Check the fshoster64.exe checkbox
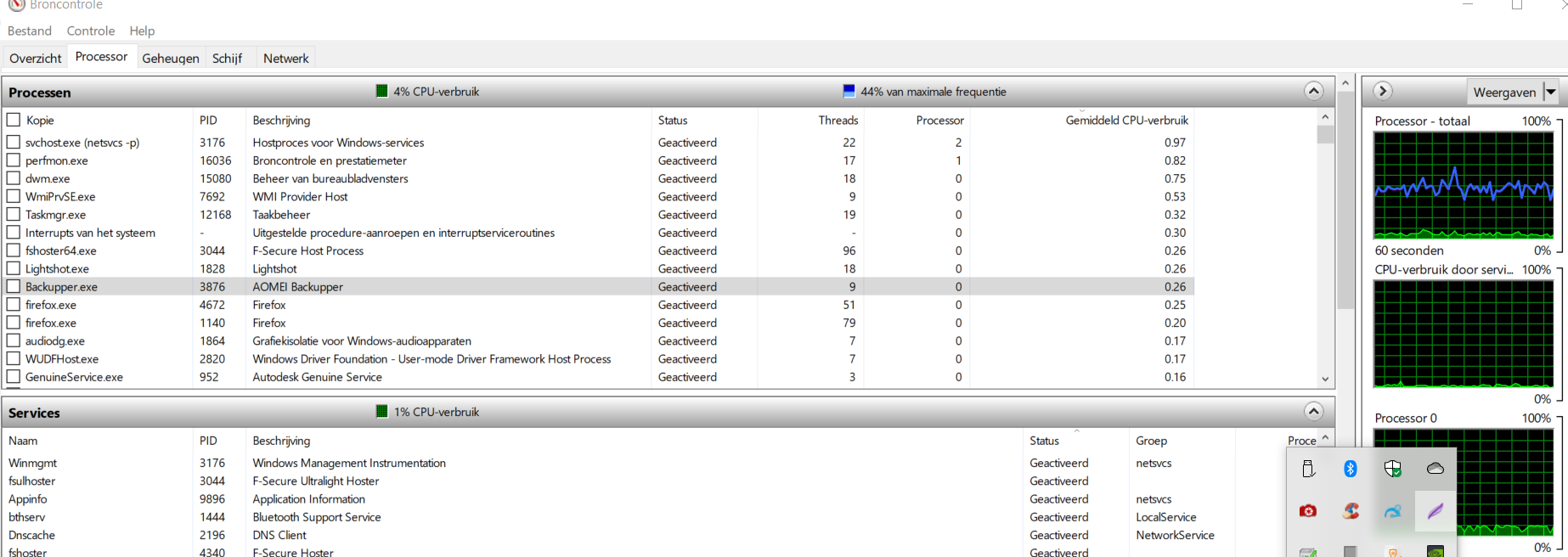Viewport: 1568px width, 557px height. pyautogui.click(x=14, y=250)
